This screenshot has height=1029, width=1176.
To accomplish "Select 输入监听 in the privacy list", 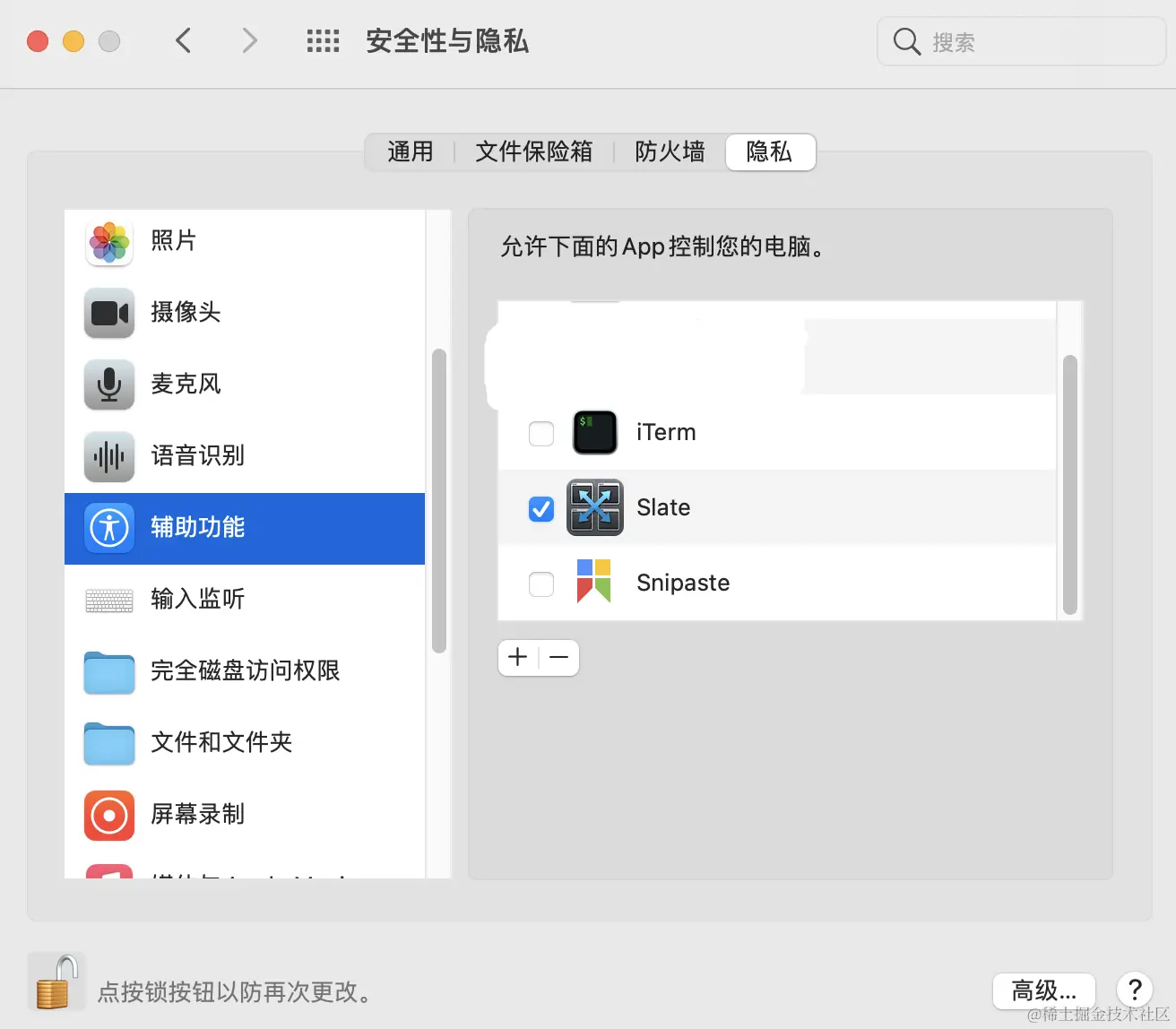I will click(x=245, y=600).
